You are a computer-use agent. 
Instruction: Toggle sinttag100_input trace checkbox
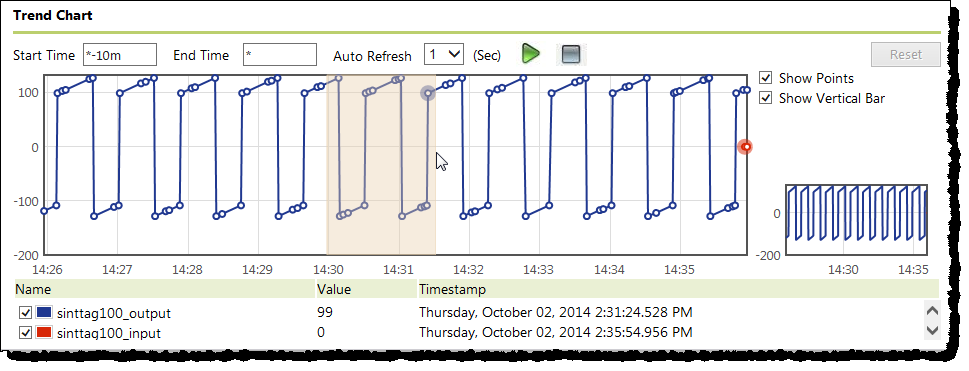tap(25, 333)
